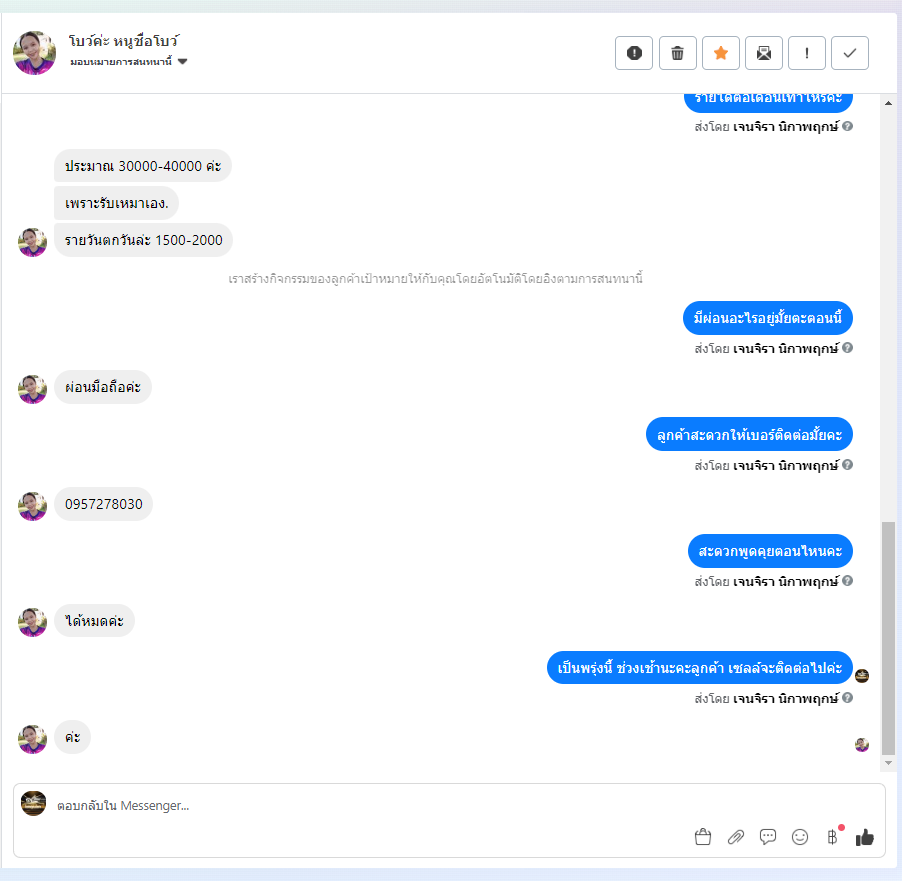Viewport: 902px width, 881px height.
Task: Mark the conversation as spam with the exclamation octagon icon
Action: coord(634,53)
